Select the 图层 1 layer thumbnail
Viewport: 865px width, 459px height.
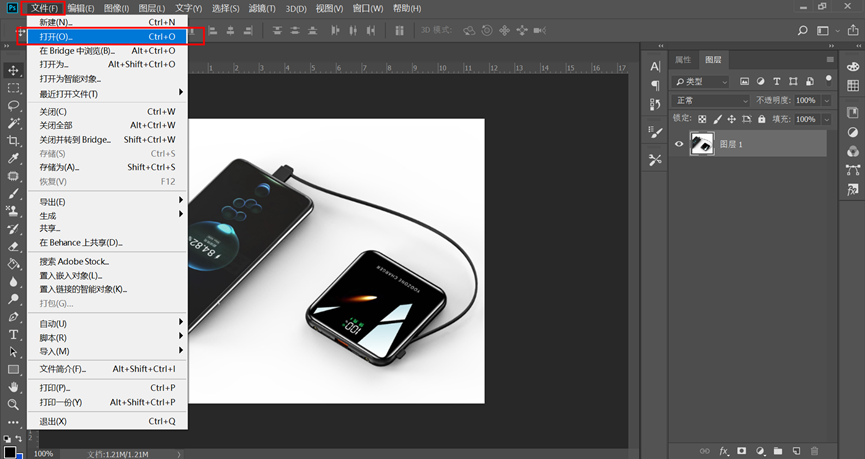click(x=702, y=145)
